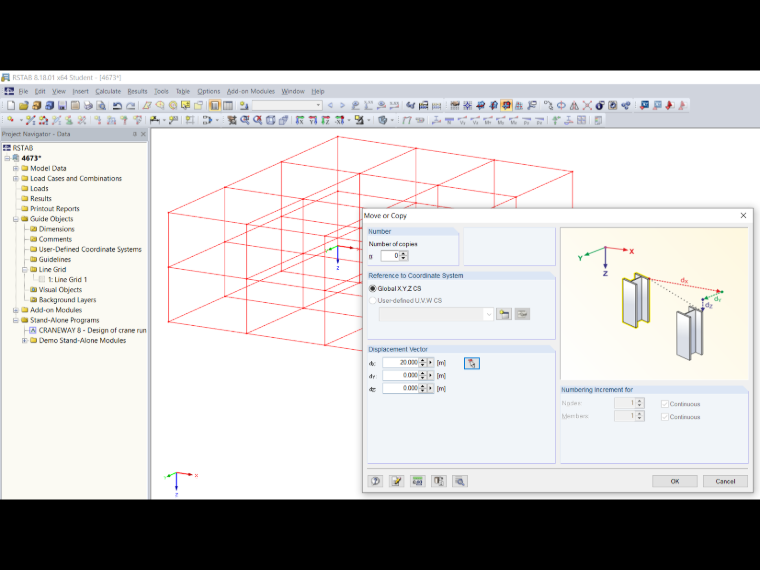Click the magnifier icon in dialog bottom
Image resolution: width=760 pixels, height=570 pixels.
point(460,481)
